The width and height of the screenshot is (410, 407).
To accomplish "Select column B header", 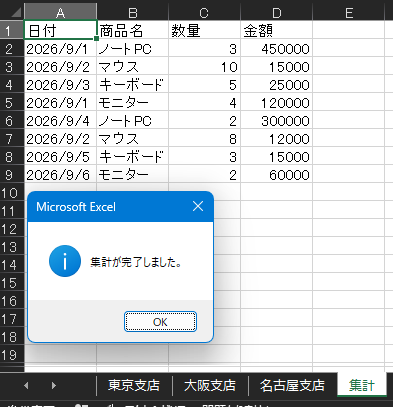I will (x=133, y=12).
